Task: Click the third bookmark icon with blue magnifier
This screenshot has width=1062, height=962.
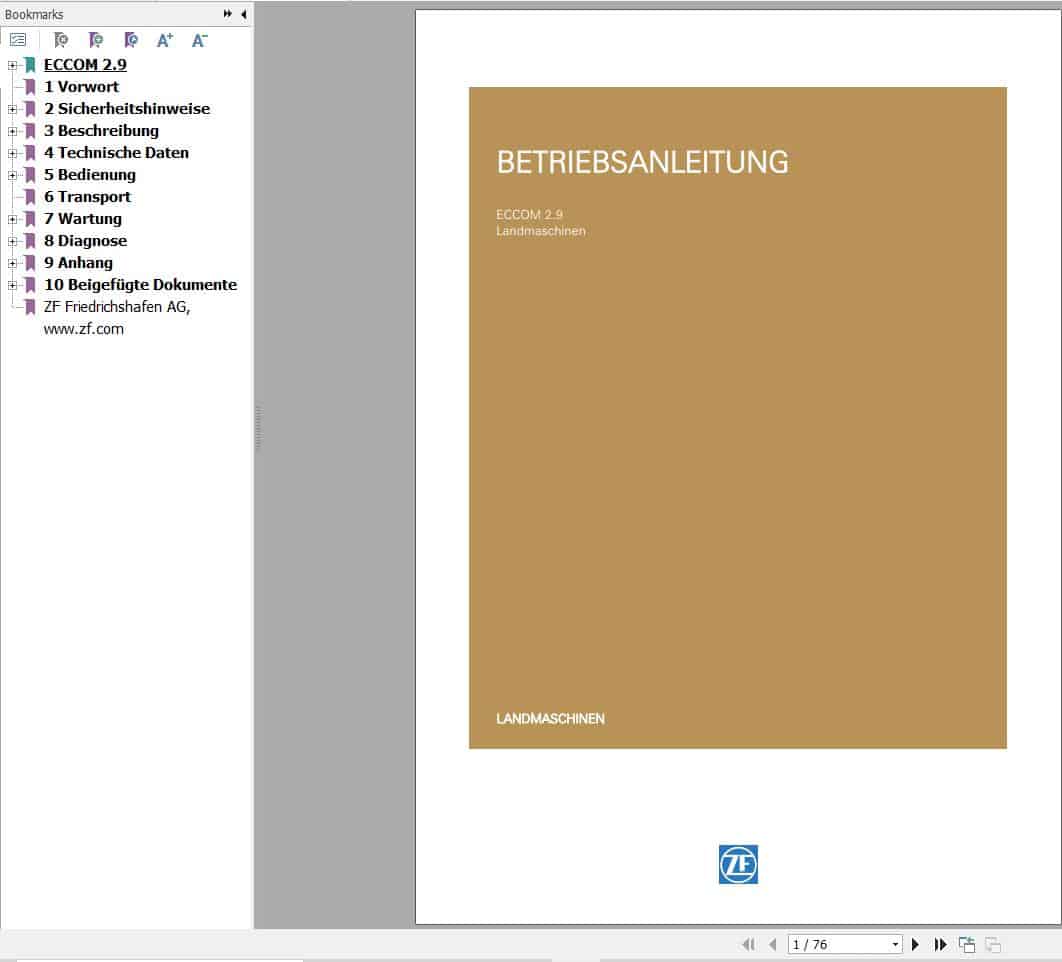Action: (x=131, y=41)
